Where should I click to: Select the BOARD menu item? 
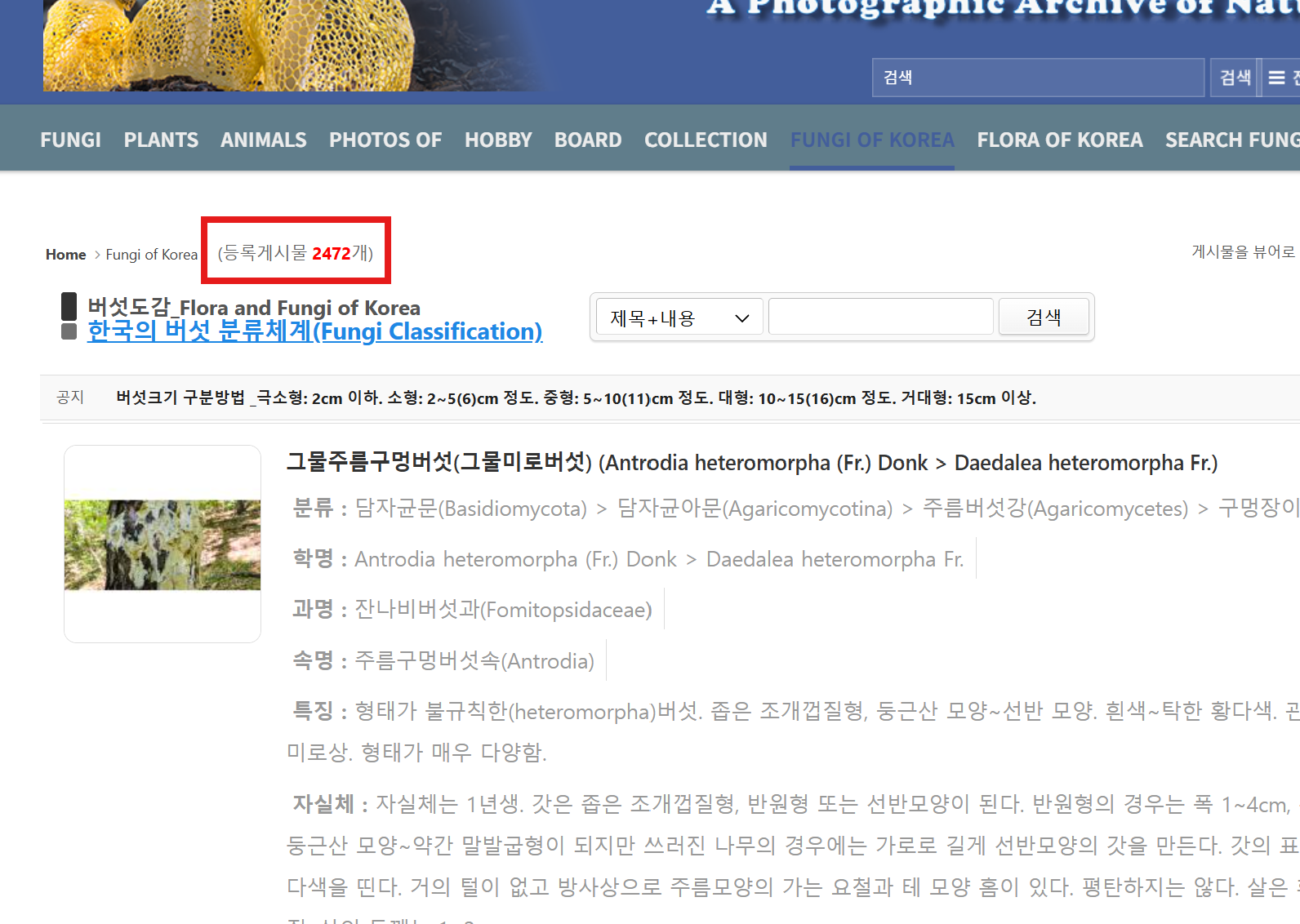click(588, 140)
